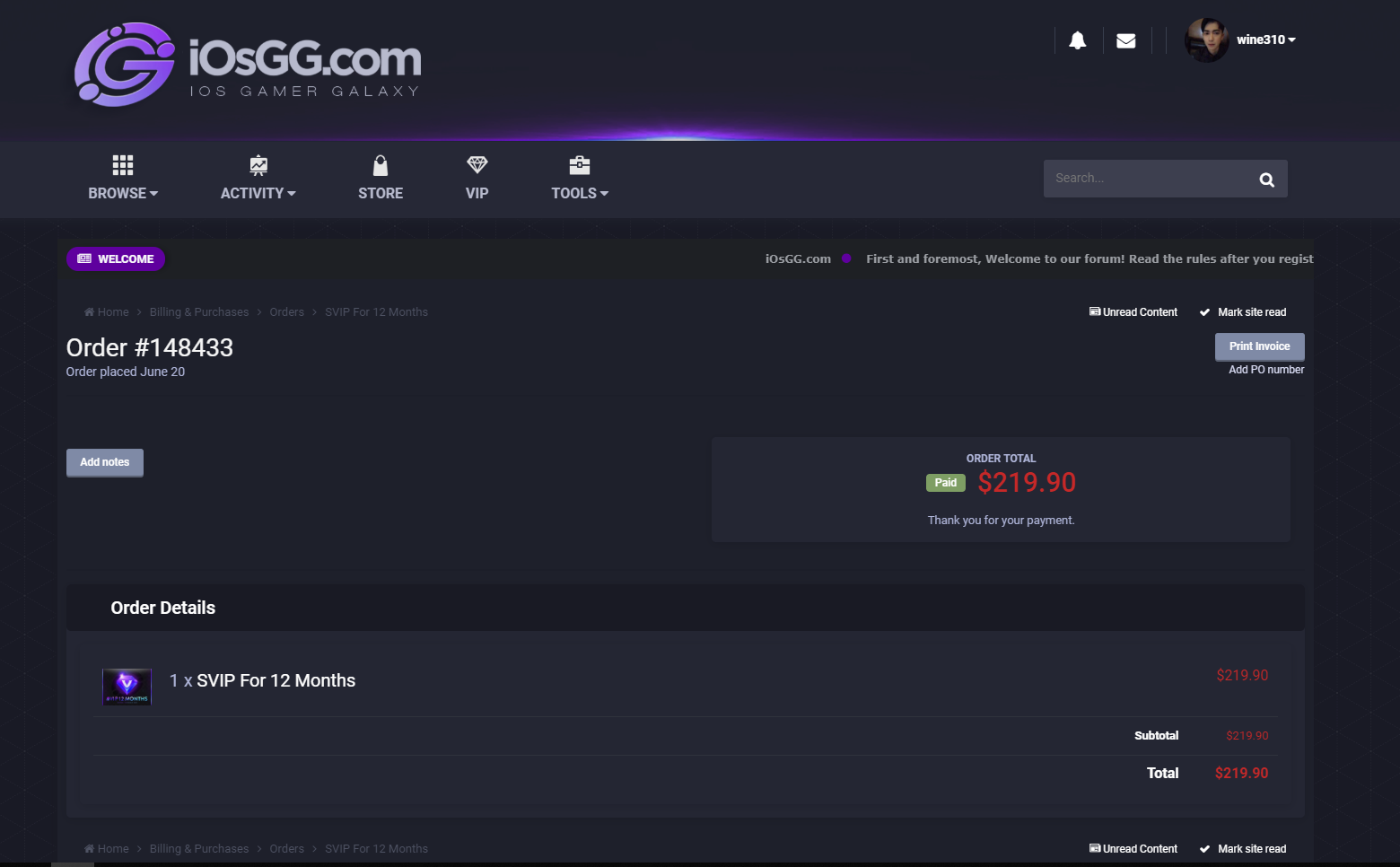Focus the Search input field
Viewport: 1400px width, 867px height.
1149,179
